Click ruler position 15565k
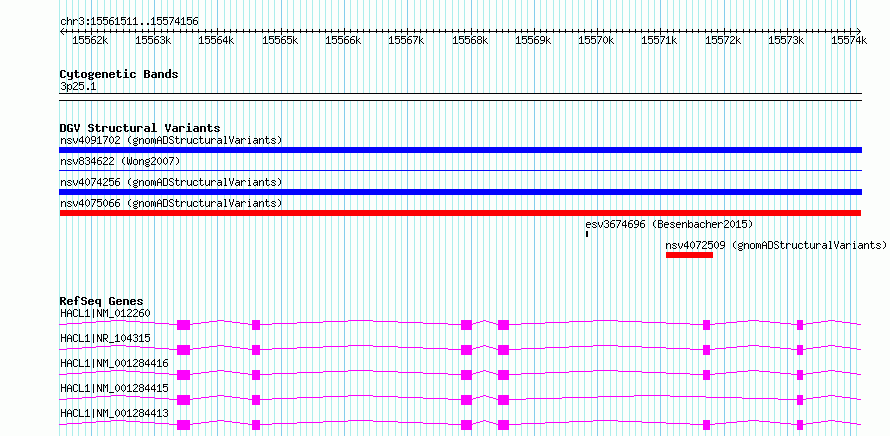This screenshot has height=436, width=890. click(280, 40)
